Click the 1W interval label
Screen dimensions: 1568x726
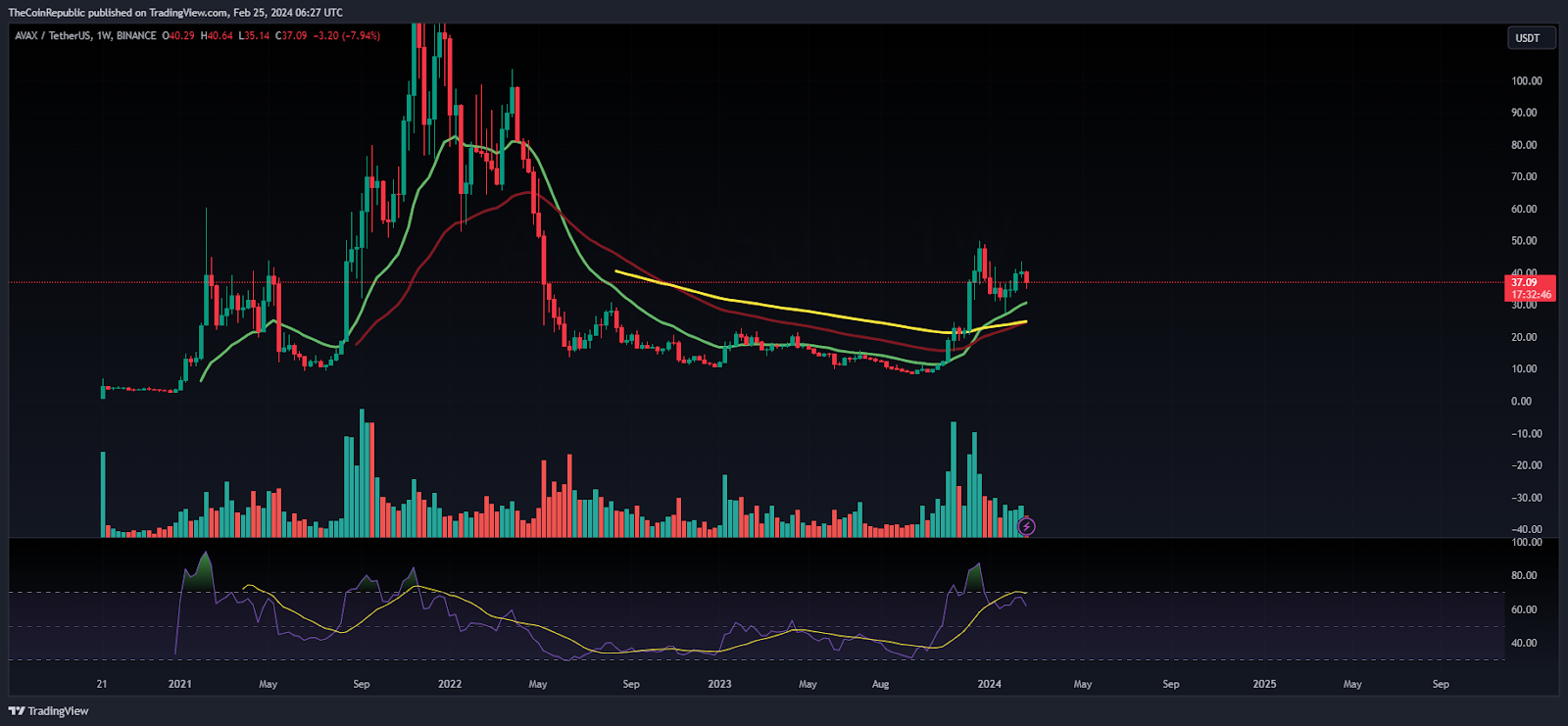[103, 35]
